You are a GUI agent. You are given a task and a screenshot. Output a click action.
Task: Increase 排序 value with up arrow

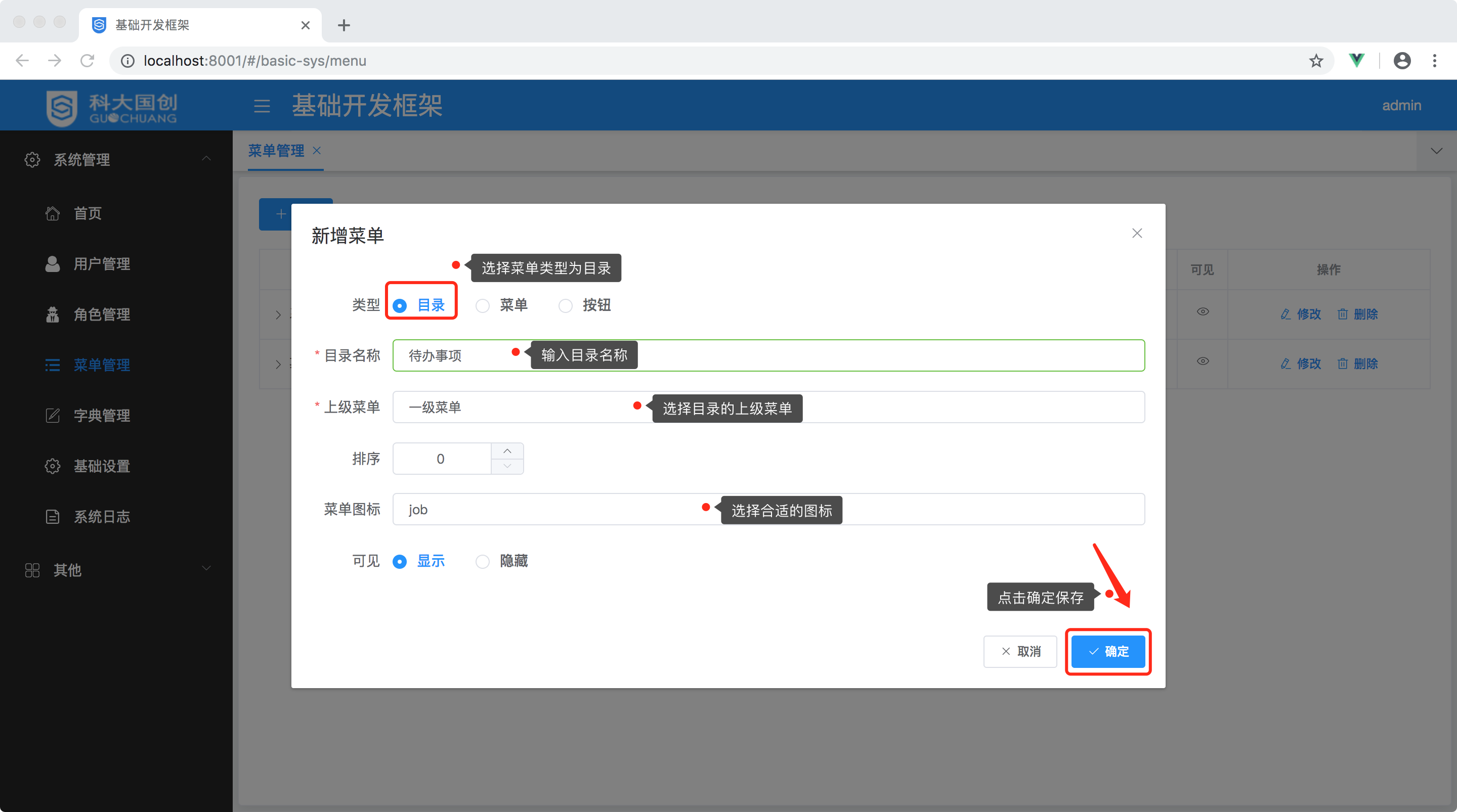tap(507, 450)
